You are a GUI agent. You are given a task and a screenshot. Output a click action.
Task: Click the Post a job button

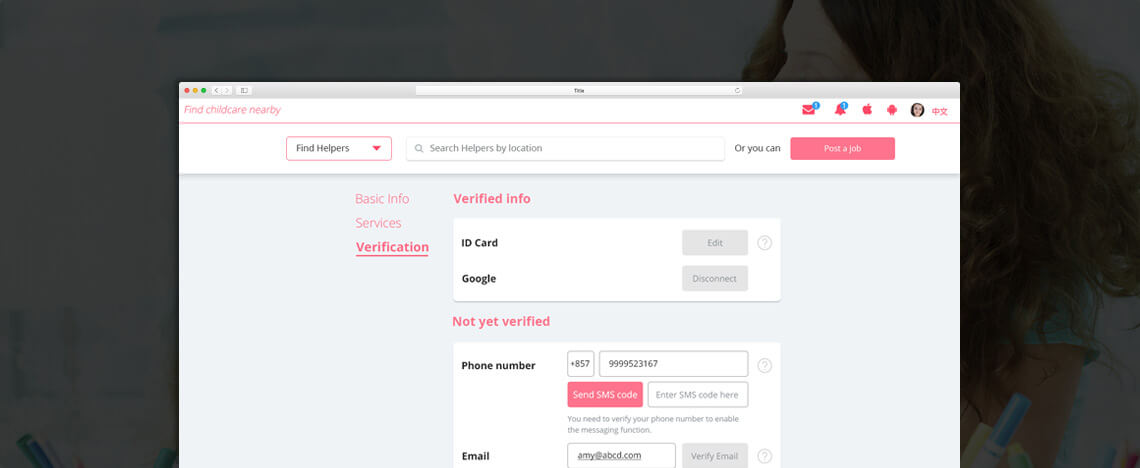click(843, 148)
